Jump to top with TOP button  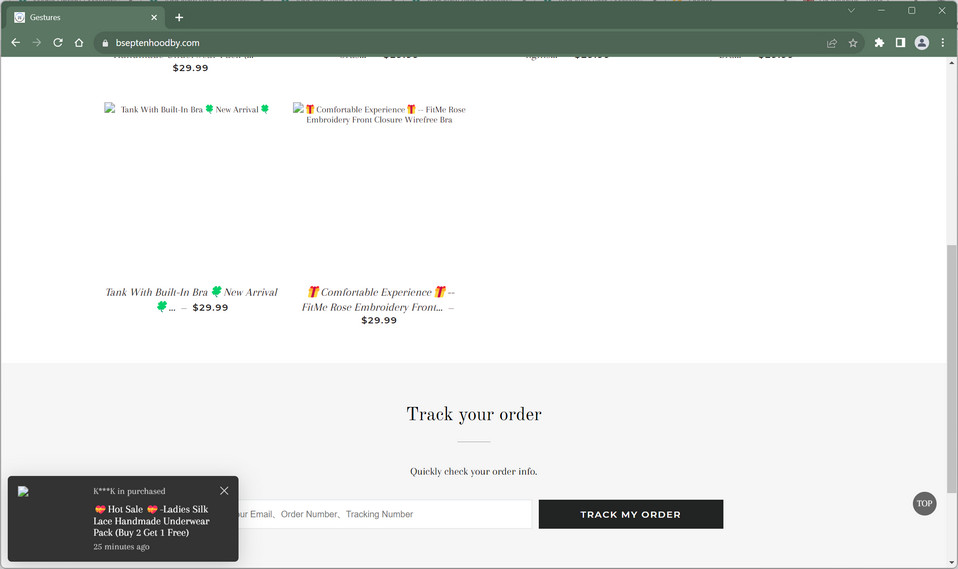[x=924, y=504]
